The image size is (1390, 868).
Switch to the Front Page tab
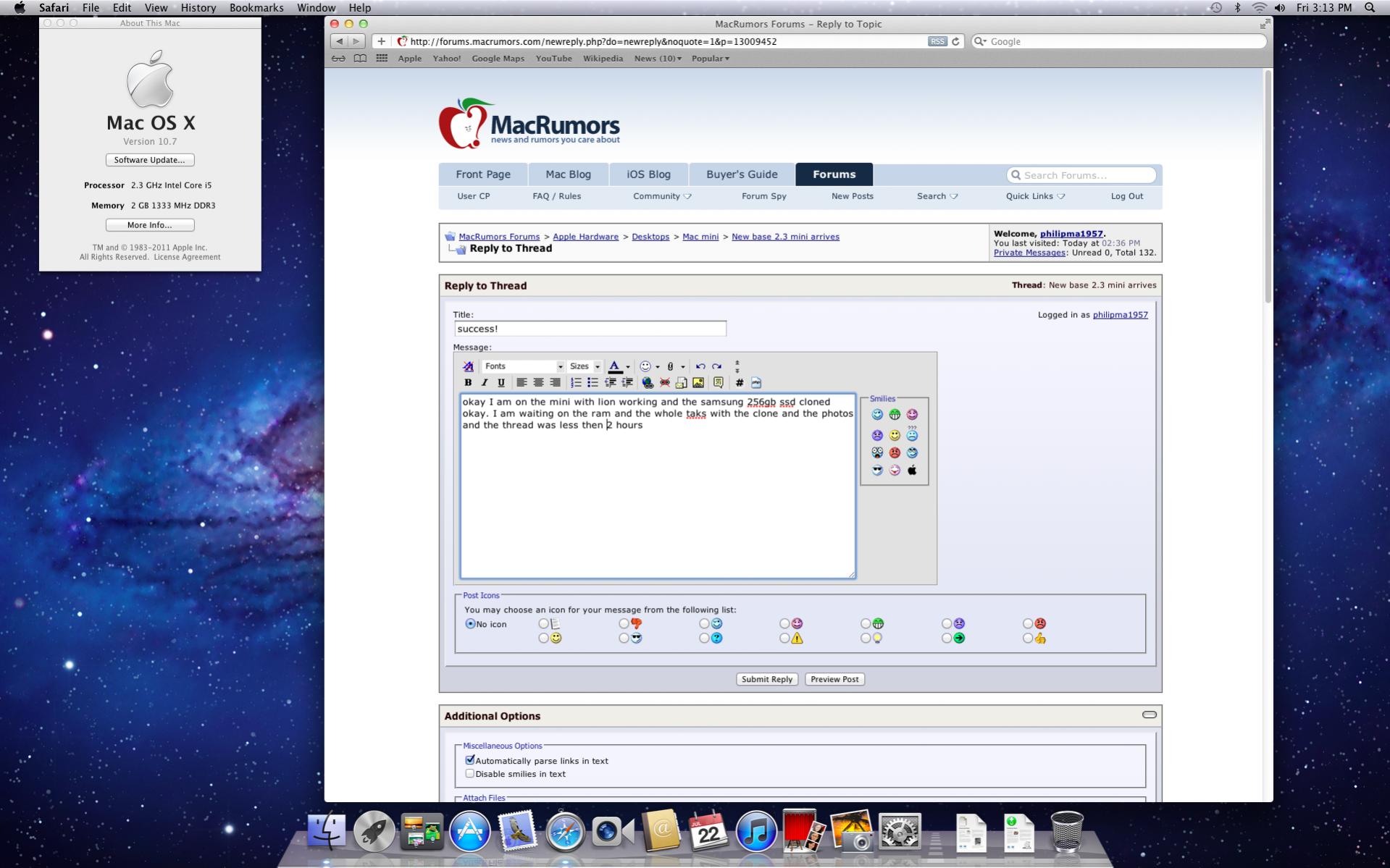point(483,174)
